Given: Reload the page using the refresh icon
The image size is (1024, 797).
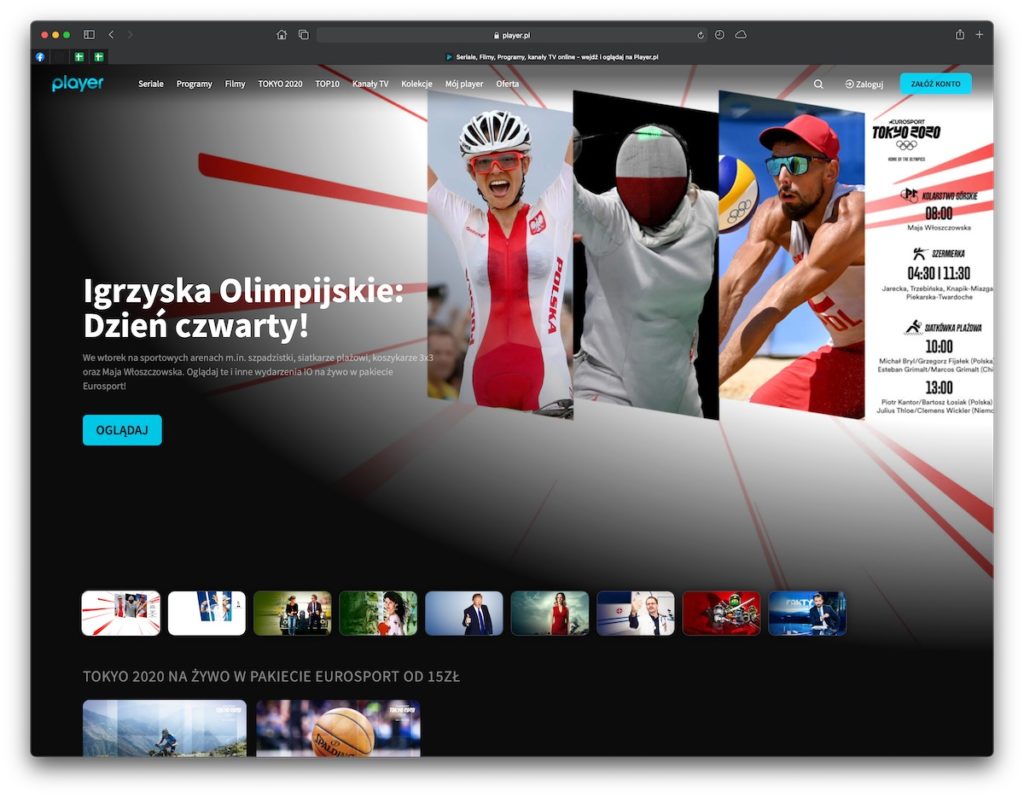Looking at the screenshot, I should (x=701, y=35).
